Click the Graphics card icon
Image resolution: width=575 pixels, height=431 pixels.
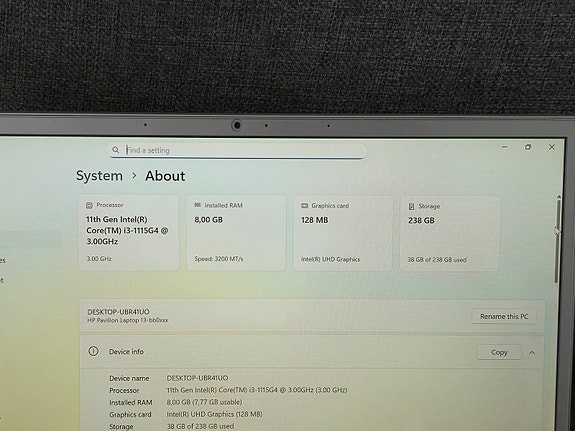click(304, 206)
